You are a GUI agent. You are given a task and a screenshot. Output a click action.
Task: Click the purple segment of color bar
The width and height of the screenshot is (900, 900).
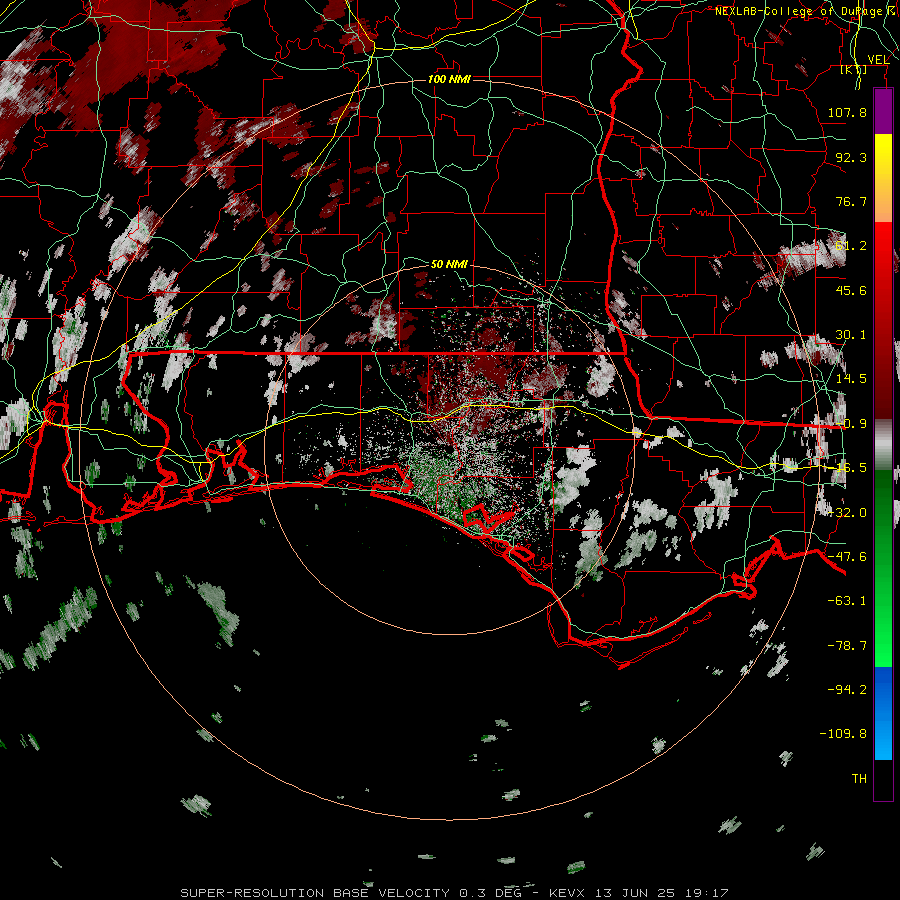pos(883,111)
